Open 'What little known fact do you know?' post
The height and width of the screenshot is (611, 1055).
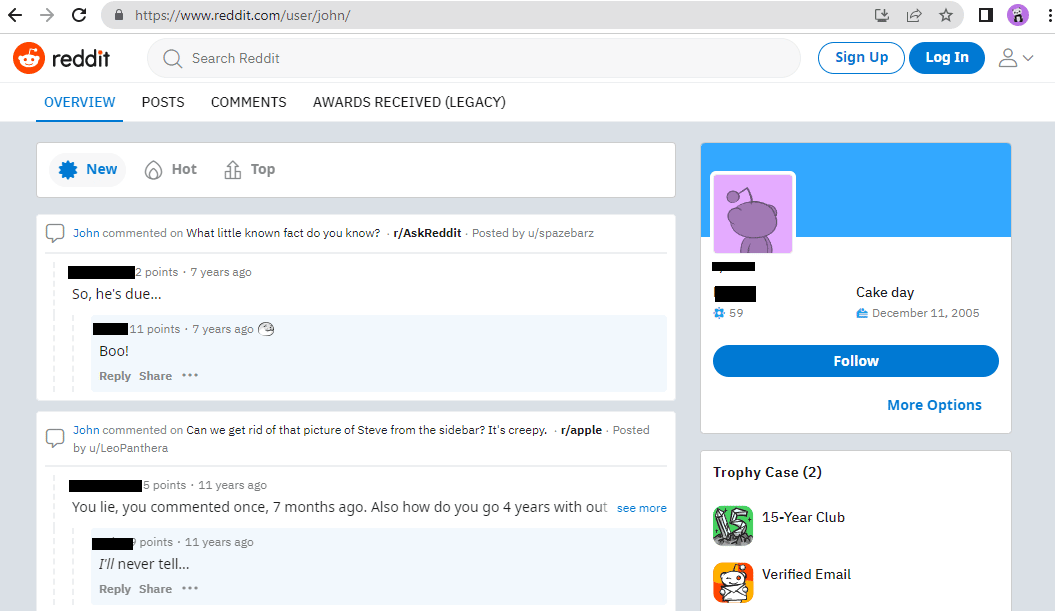click(x=283, y=233)
